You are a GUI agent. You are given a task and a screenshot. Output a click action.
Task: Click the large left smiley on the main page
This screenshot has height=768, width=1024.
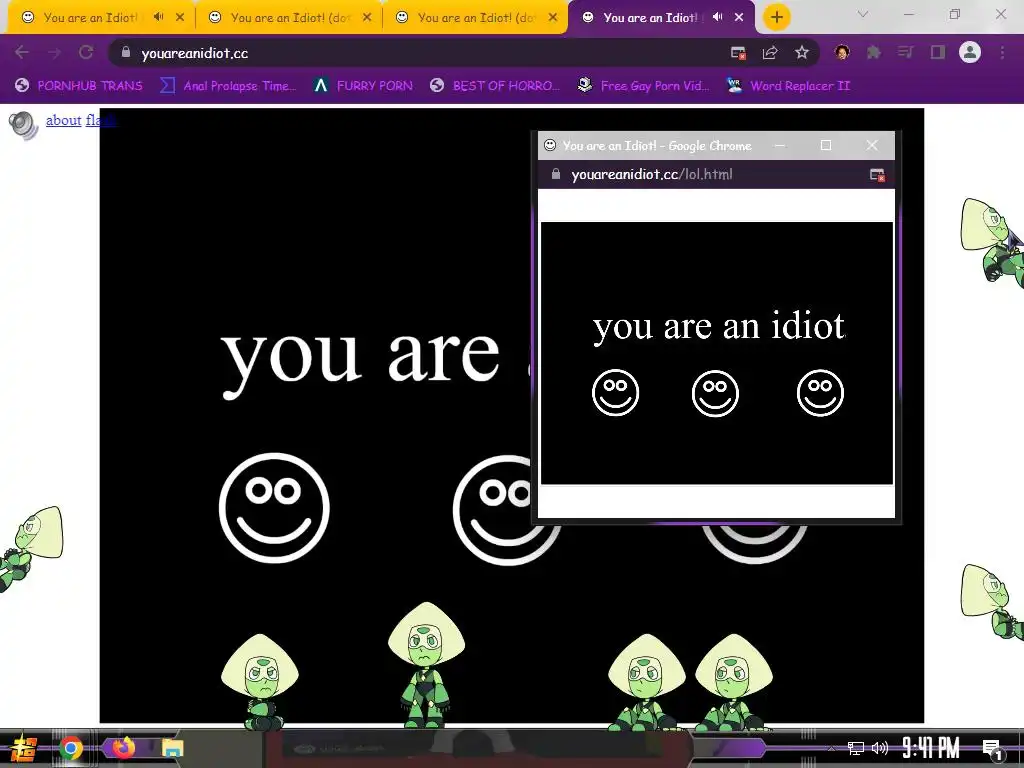[x=274, y=507]
